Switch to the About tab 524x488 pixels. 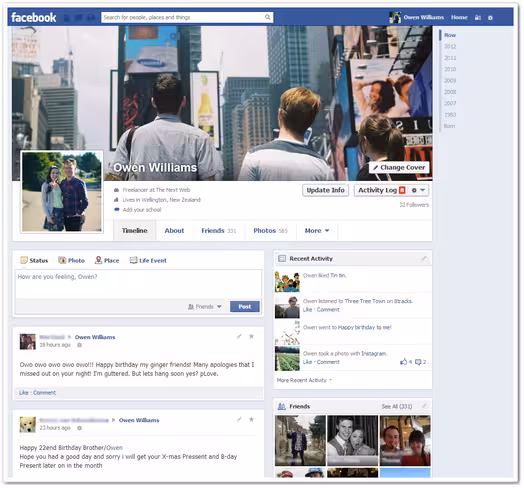[x=174, y=231]
